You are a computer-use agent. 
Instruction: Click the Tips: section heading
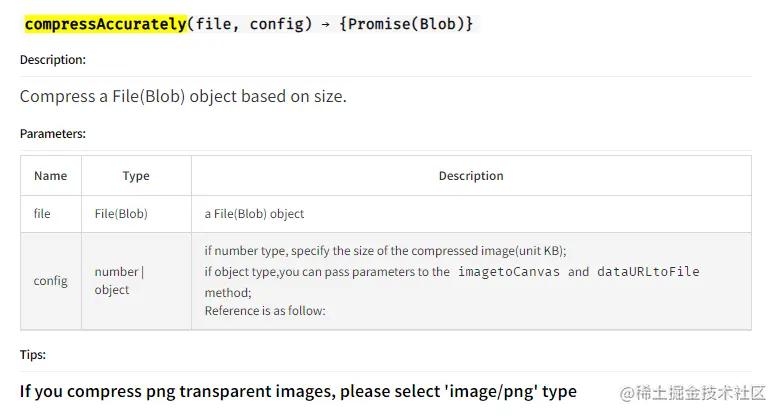[33, 355]
